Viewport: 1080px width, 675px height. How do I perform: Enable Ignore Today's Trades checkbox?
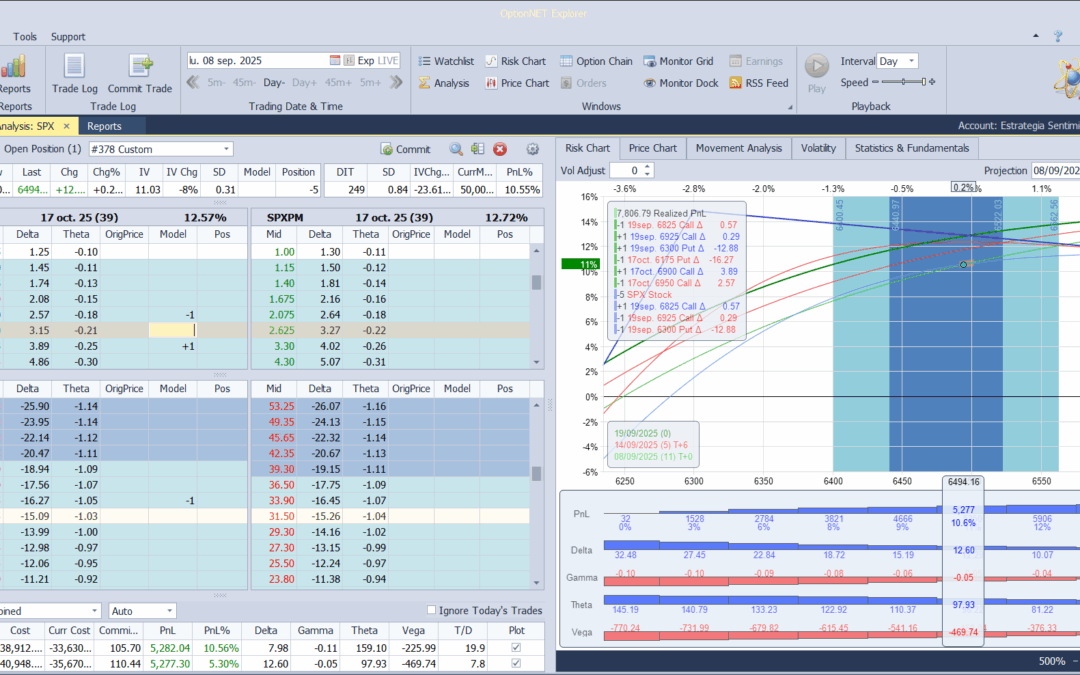432,610
